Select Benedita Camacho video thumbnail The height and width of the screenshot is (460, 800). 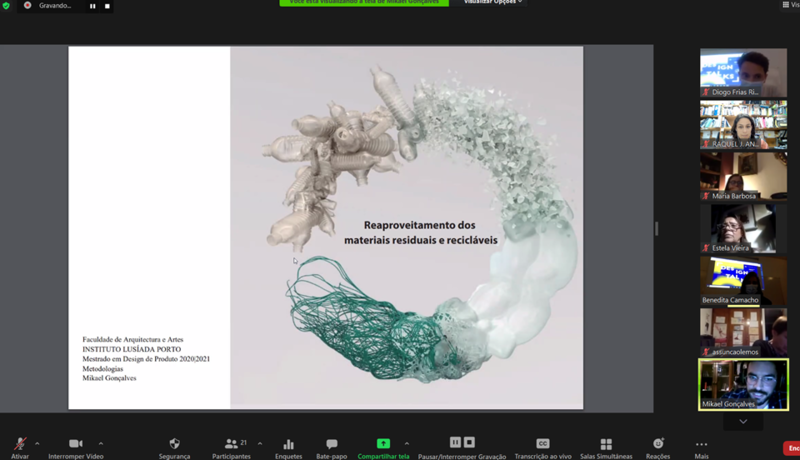point(743,280)
